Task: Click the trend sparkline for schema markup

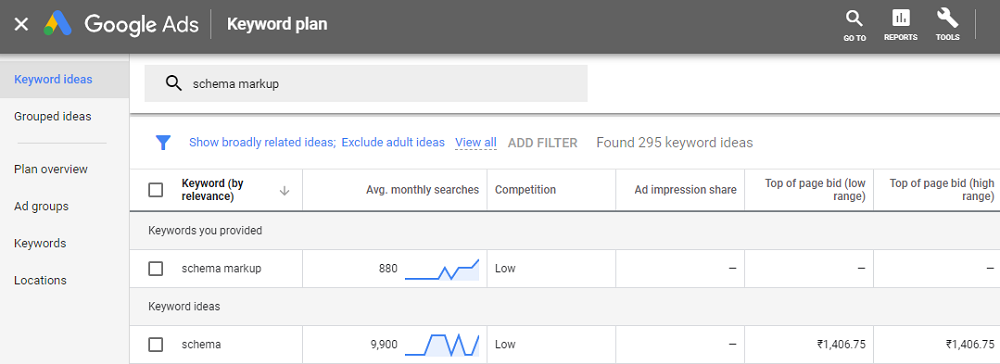Action: click(442, 269)
